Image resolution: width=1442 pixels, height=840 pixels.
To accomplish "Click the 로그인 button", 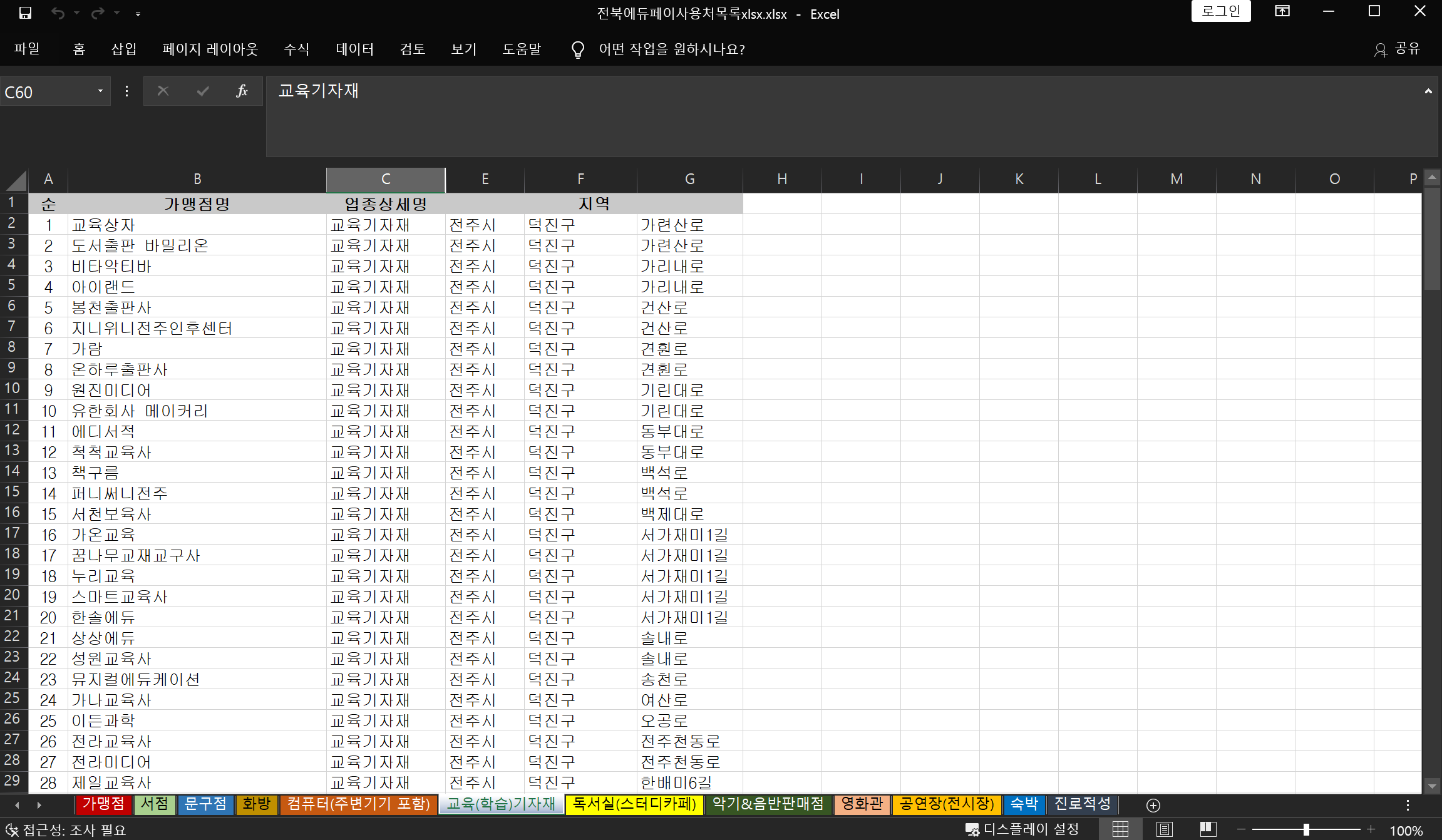I will [x=1220, y=11].
